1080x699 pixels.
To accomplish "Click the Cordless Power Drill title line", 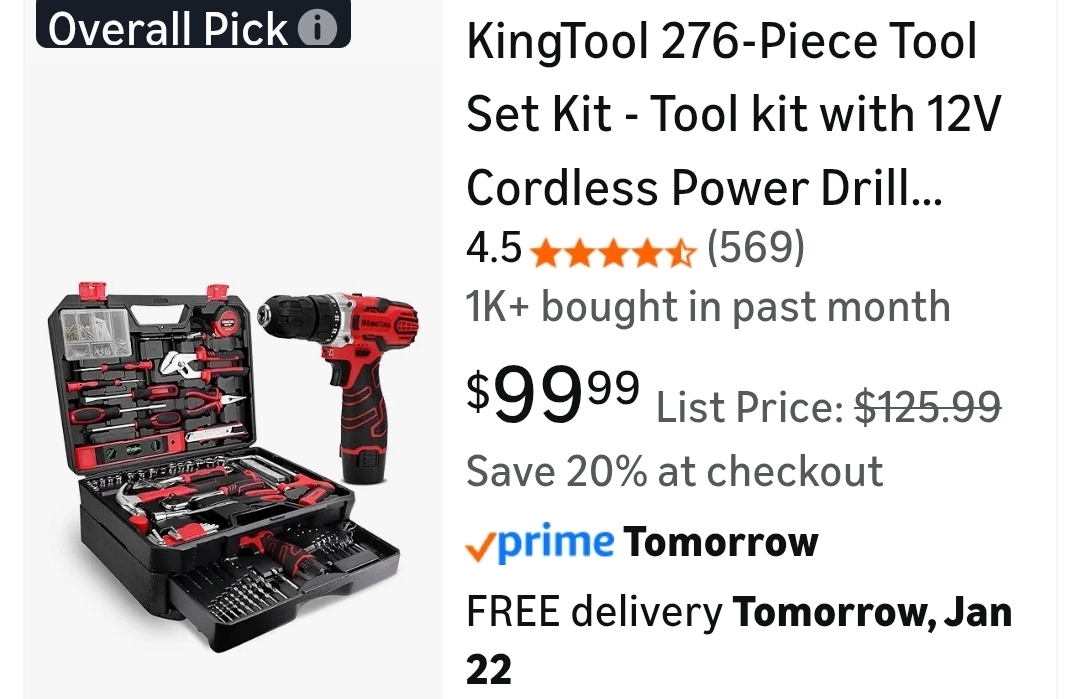I will (x=704, y=187).
